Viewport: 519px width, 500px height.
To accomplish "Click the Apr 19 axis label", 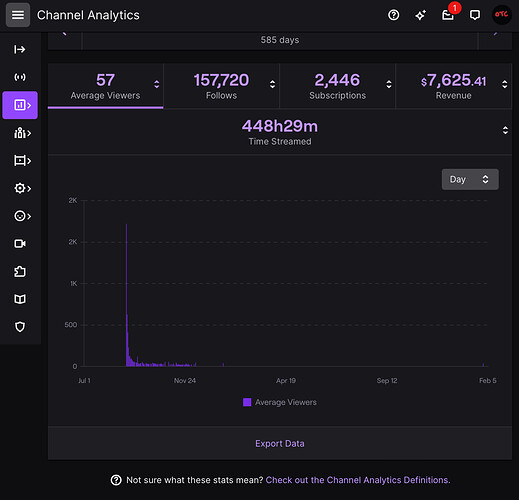I will pos(286,380).
